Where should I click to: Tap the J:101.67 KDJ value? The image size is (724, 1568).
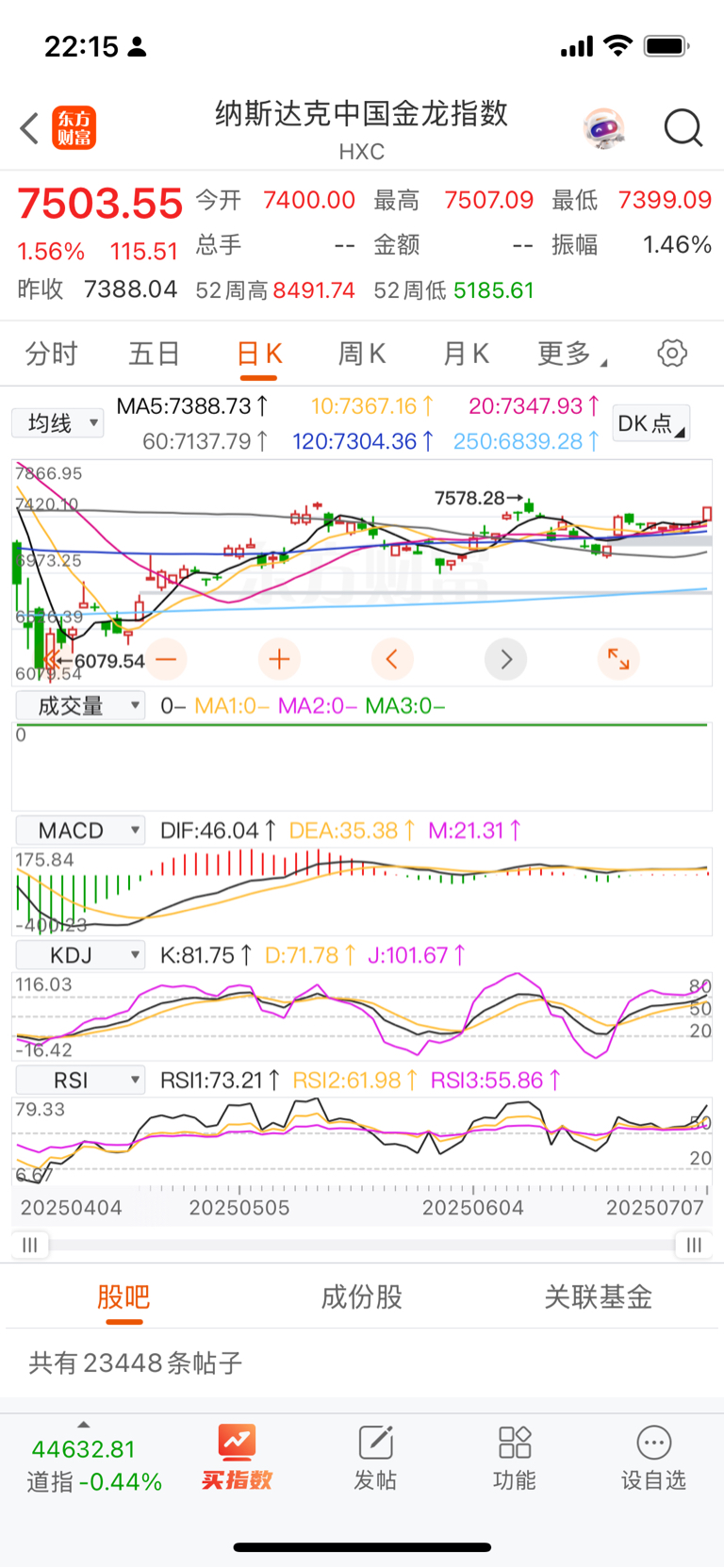pos(417,955)
